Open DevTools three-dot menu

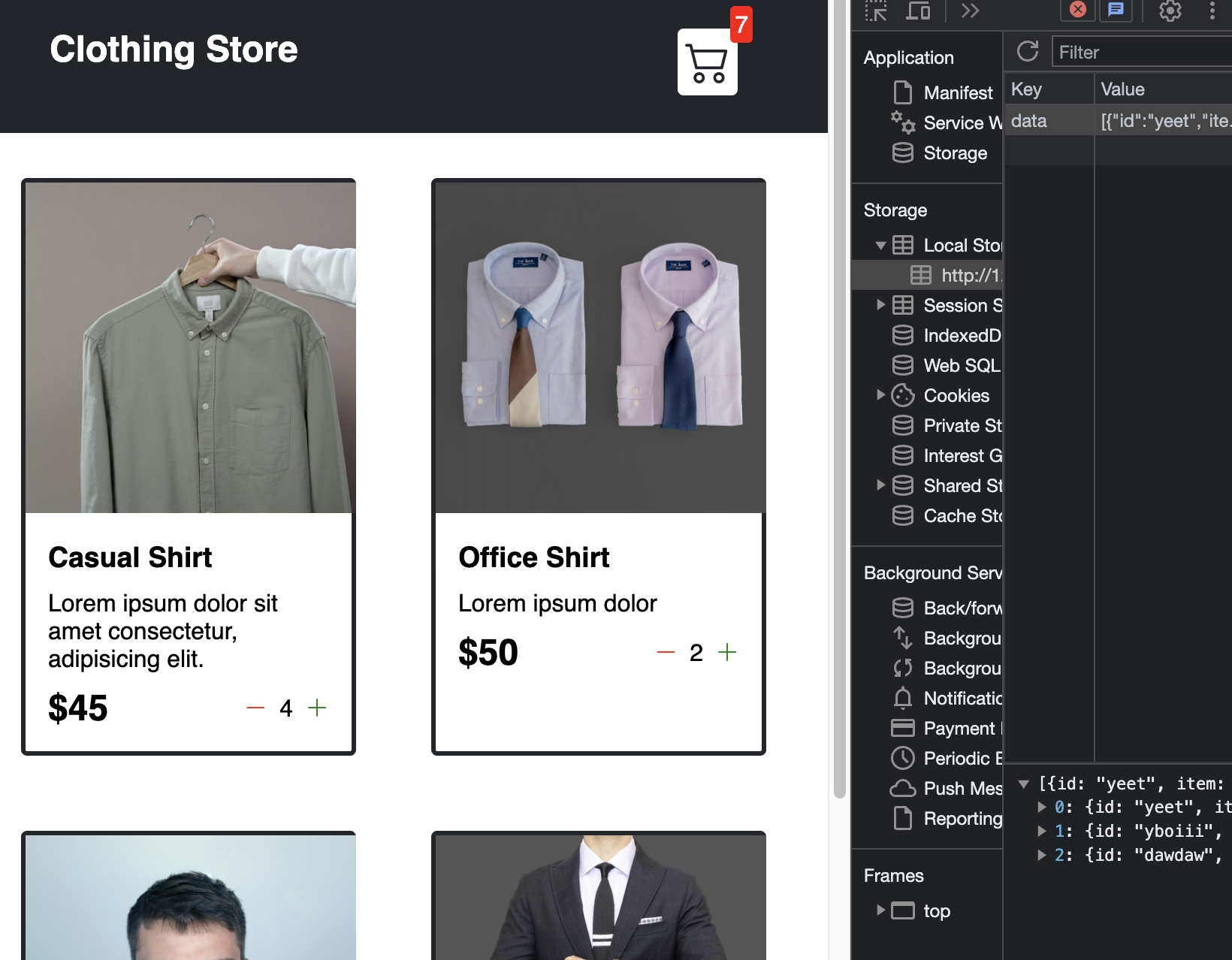click(1212, 11)
